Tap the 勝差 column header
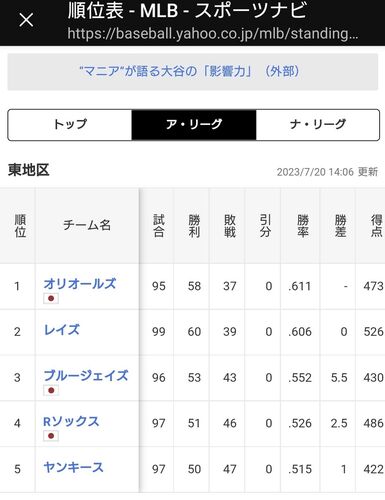385x500 pixels. pos(340,226)
